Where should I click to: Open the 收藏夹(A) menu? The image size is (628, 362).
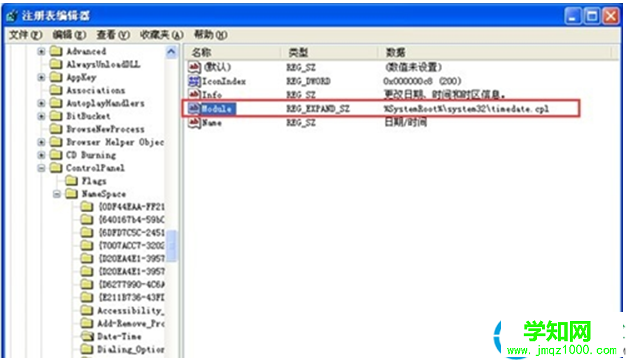pos(161,35)
